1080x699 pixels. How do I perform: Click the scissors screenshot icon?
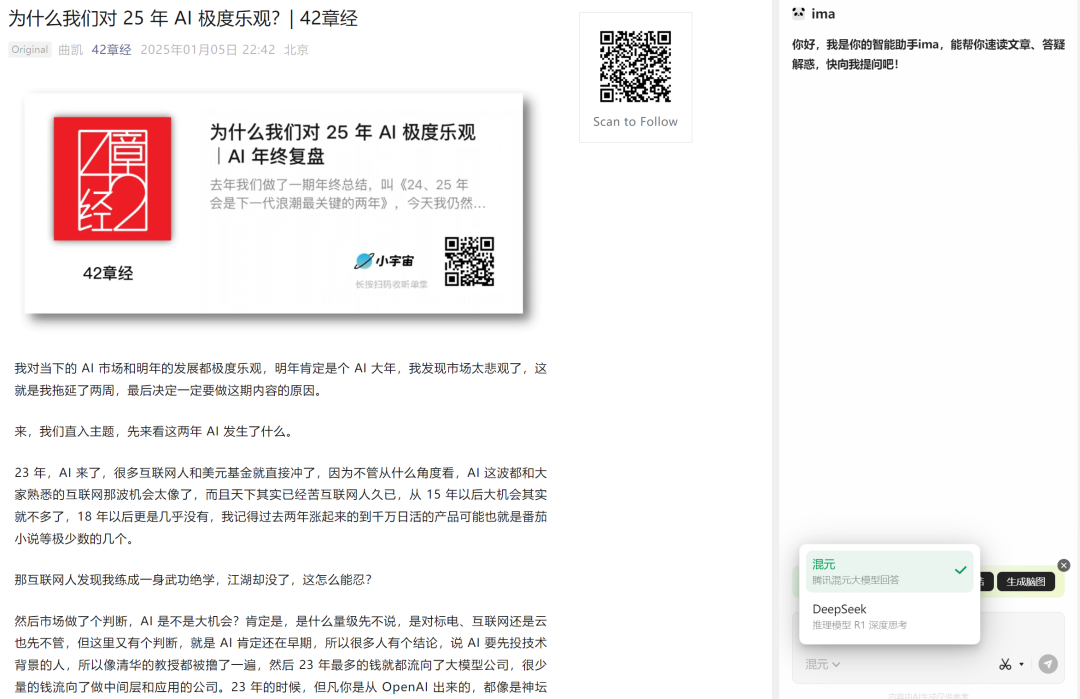click(x=1005, y=664)
